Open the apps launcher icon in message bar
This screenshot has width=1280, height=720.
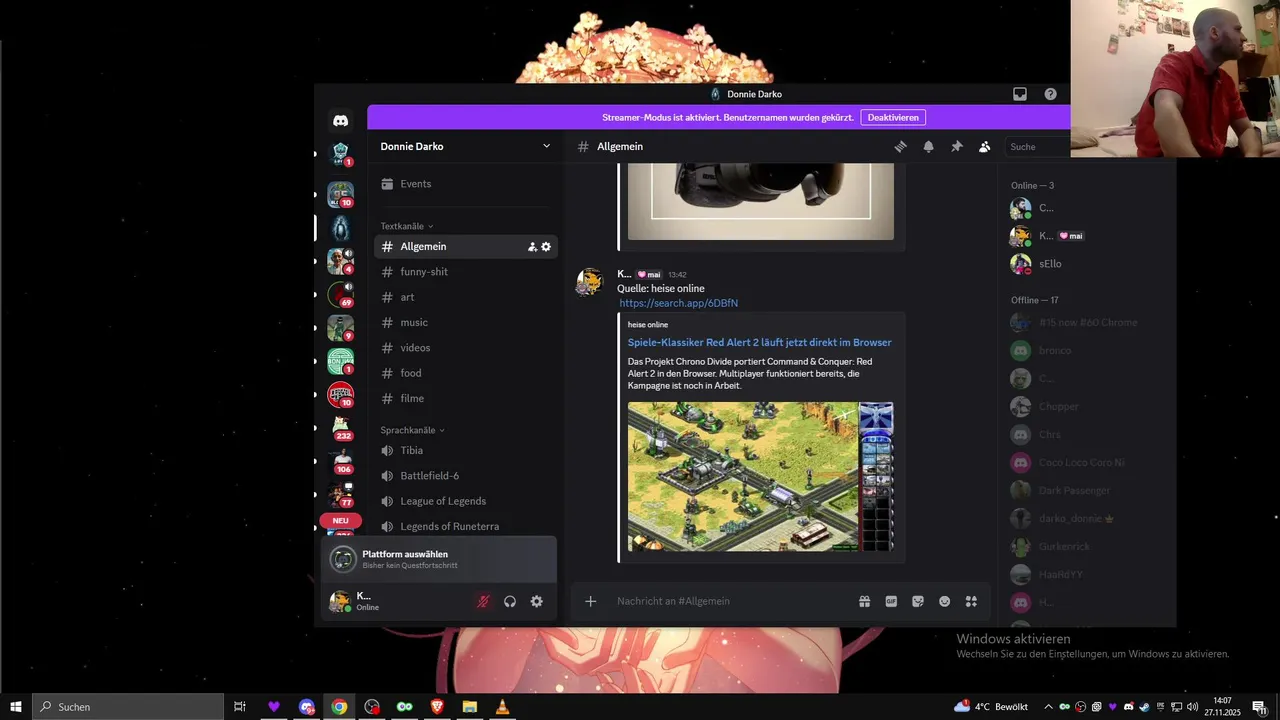pyautogui.click(x=971, y=601)
